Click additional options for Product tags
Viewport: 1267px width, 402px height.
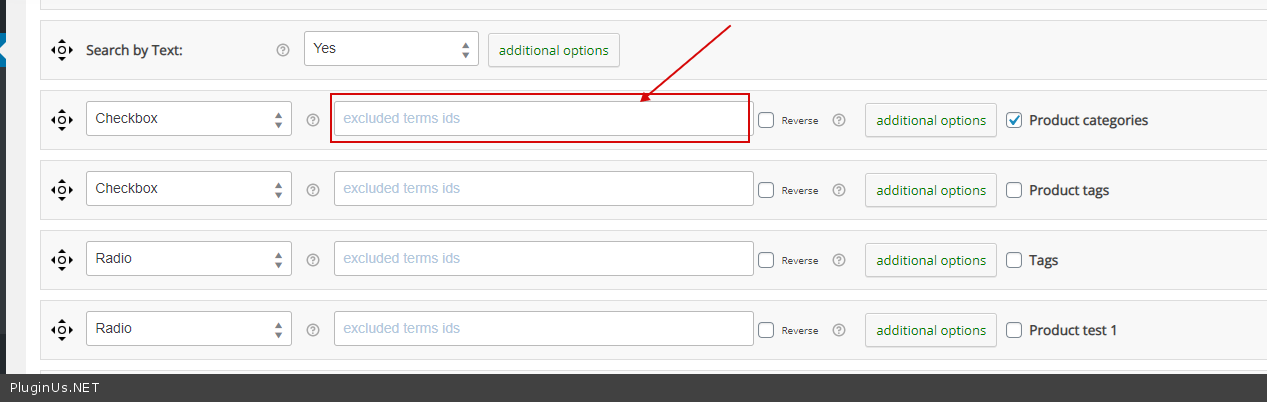coord(931,190)
